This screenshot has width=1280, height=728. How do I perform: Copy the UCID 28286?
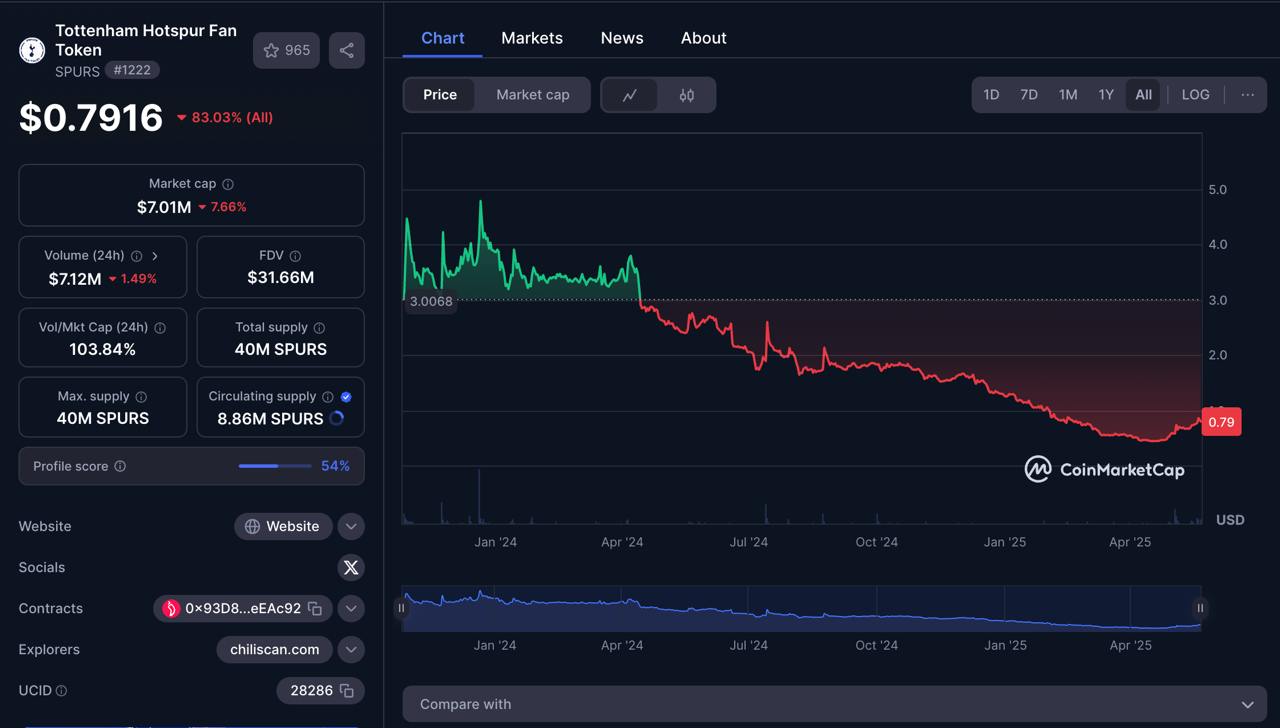tap(347, 691)
